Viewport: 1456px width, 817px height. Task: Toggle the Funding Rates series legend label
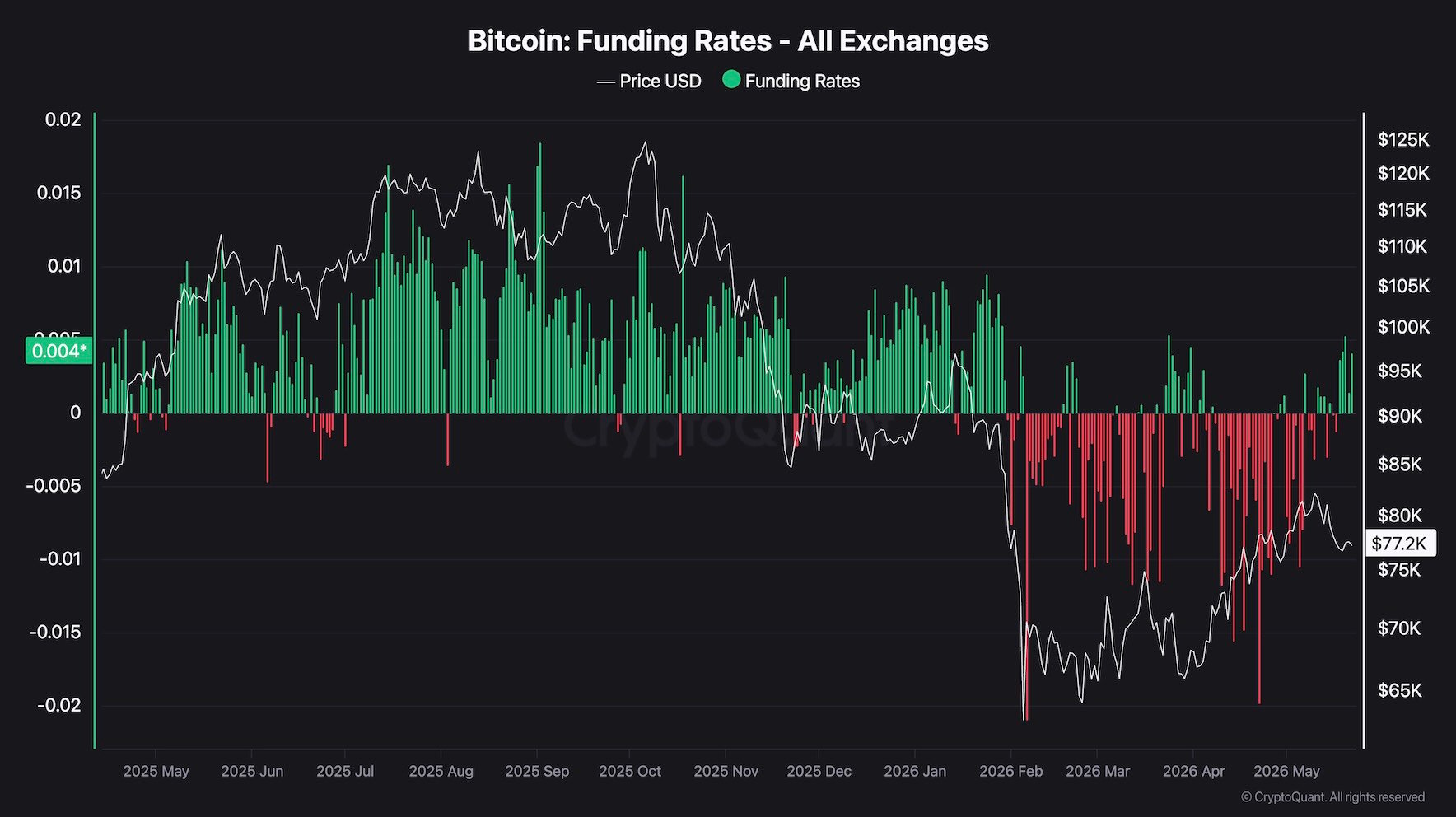[x=802, y=81]
